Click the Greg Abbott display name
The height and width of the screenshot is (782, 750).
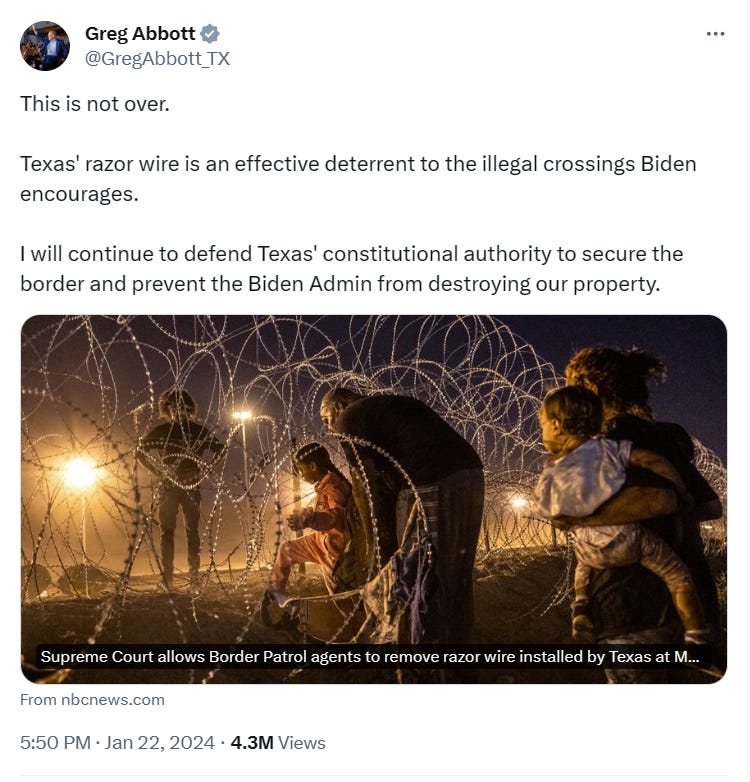click(140, 34)
